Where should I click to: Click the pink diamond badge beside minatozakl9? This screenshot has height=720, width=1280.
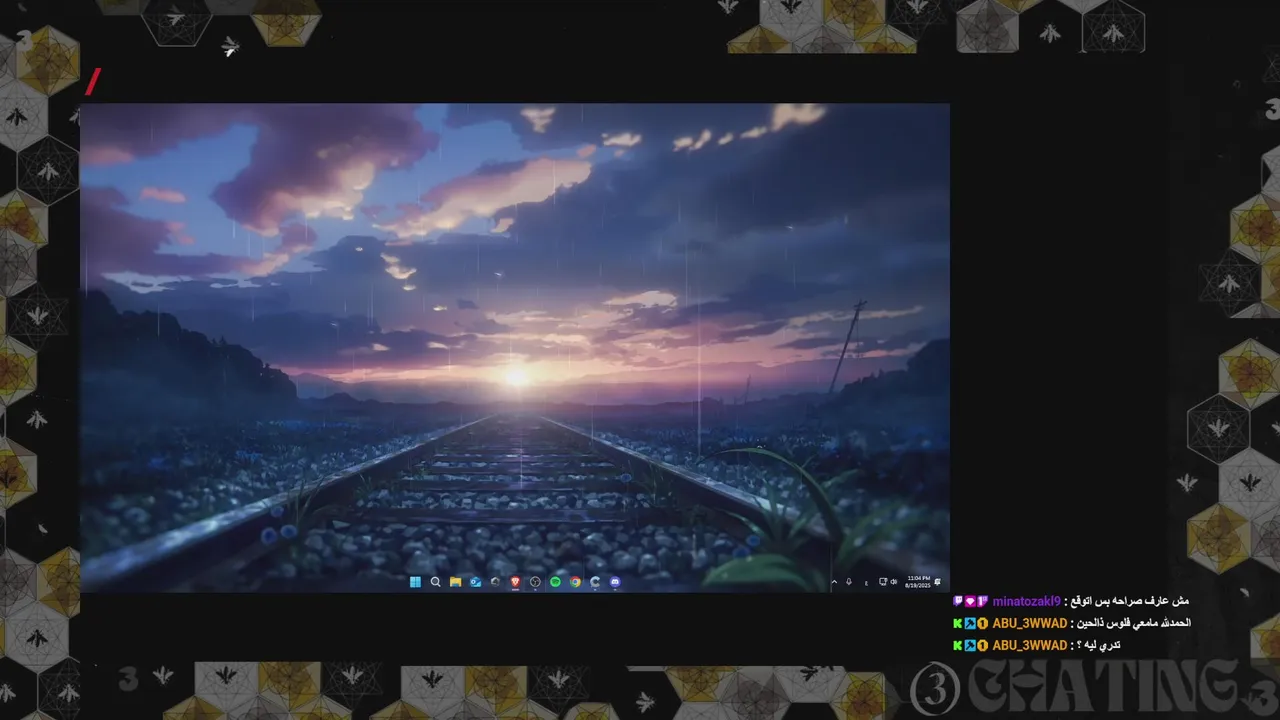[x=970, y=601]
